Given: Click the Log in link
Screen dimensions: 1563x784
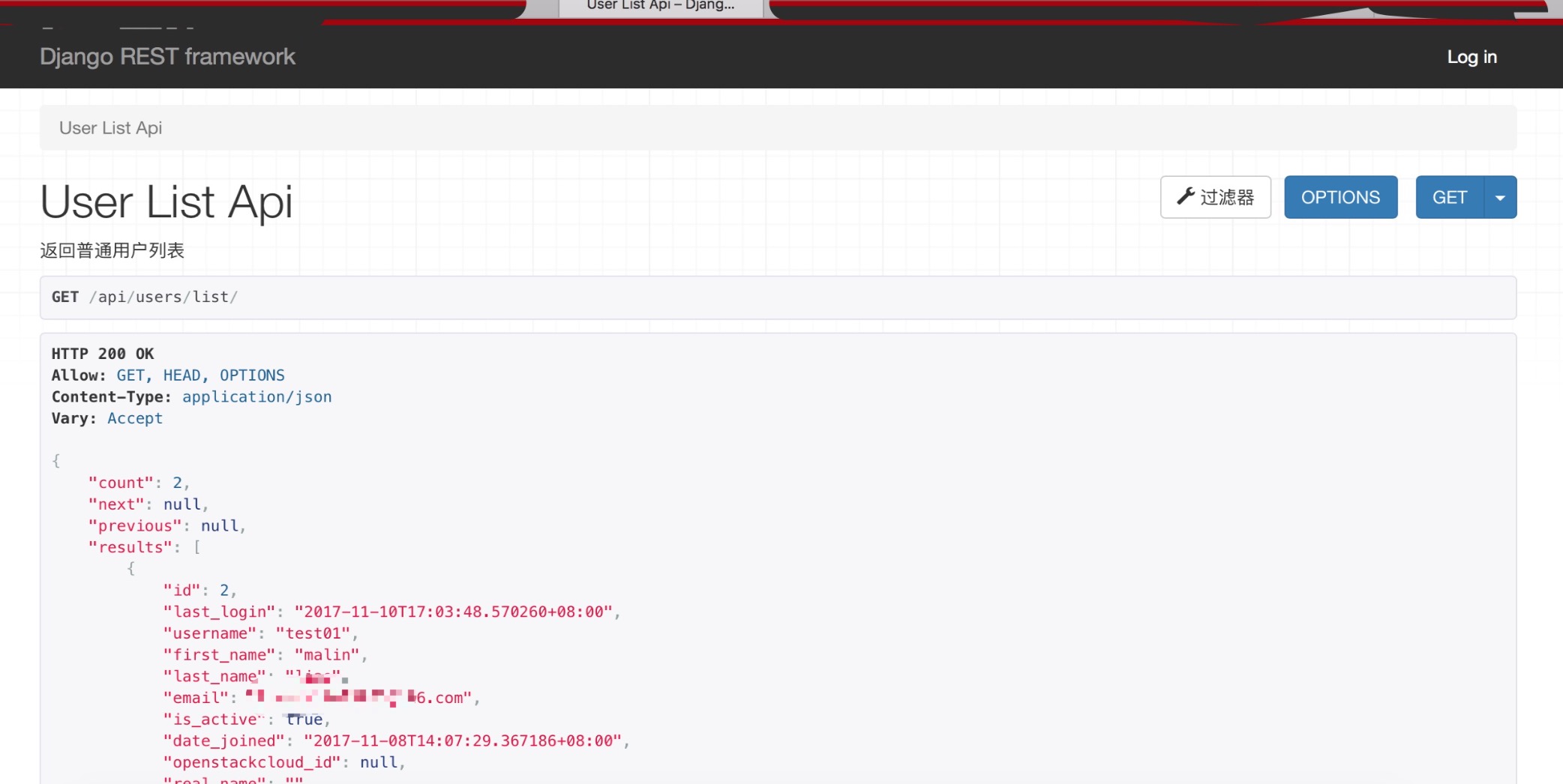Looking at the screenshot, I should pyautogui.click(x=1471, y=57).
